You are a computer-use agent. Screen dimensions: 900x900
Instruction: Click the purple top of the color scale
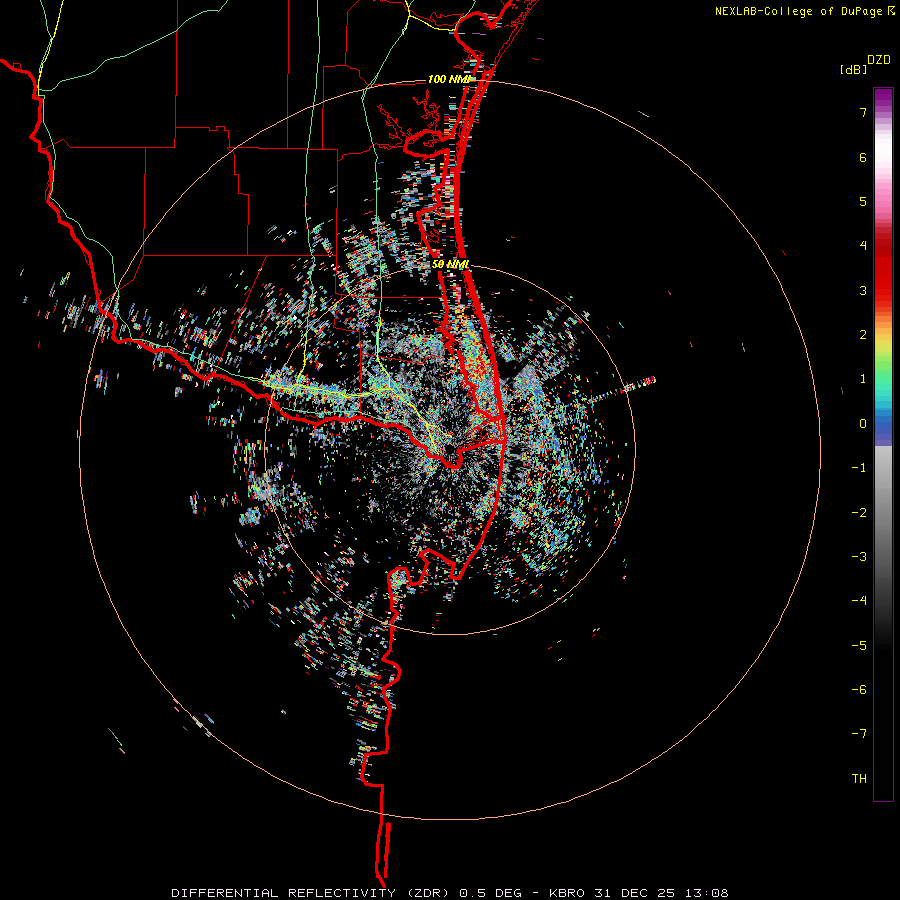(x=883, y=95)
